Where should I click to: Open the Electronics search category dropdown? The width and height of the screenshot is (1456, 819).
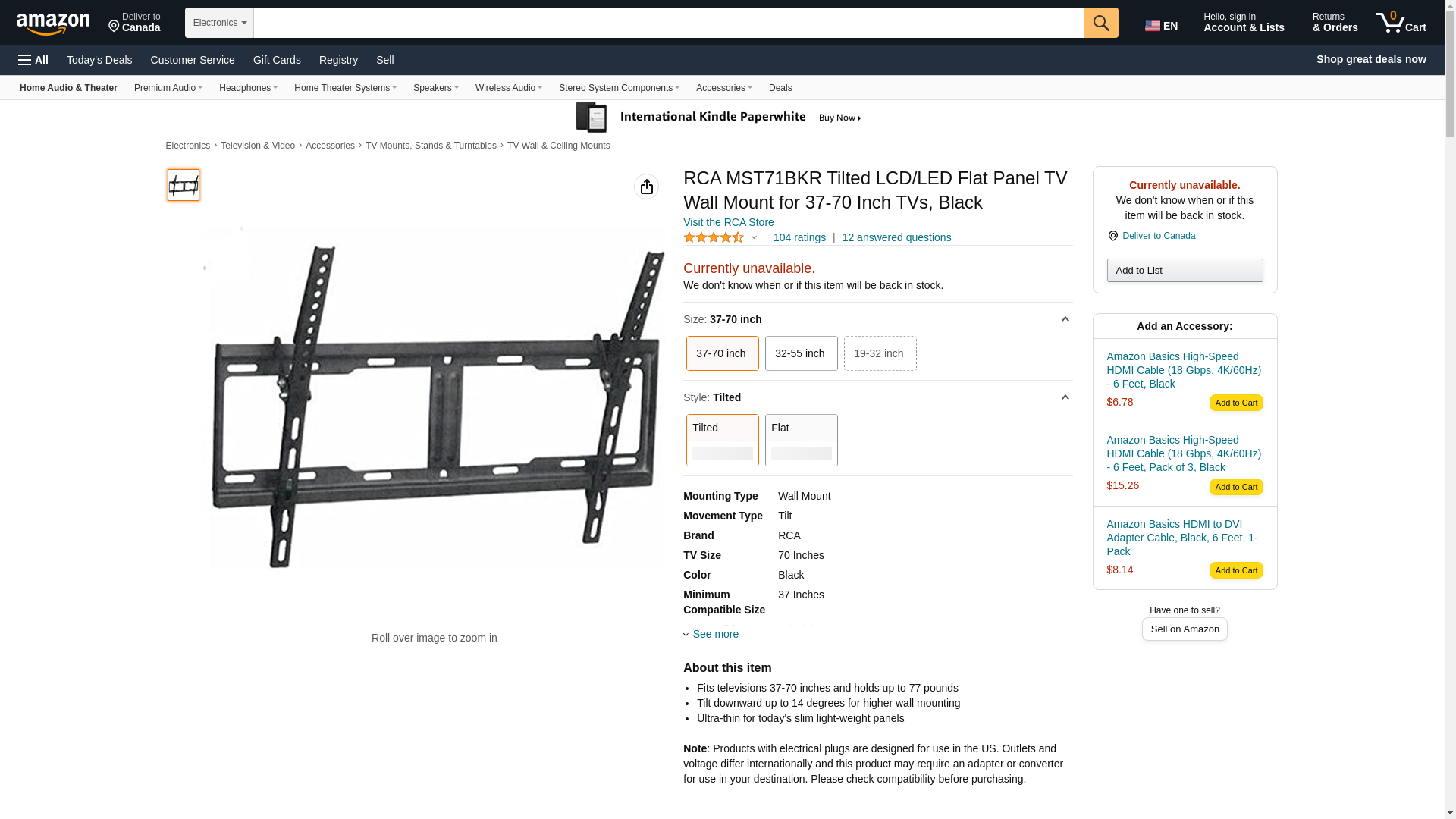219,23
